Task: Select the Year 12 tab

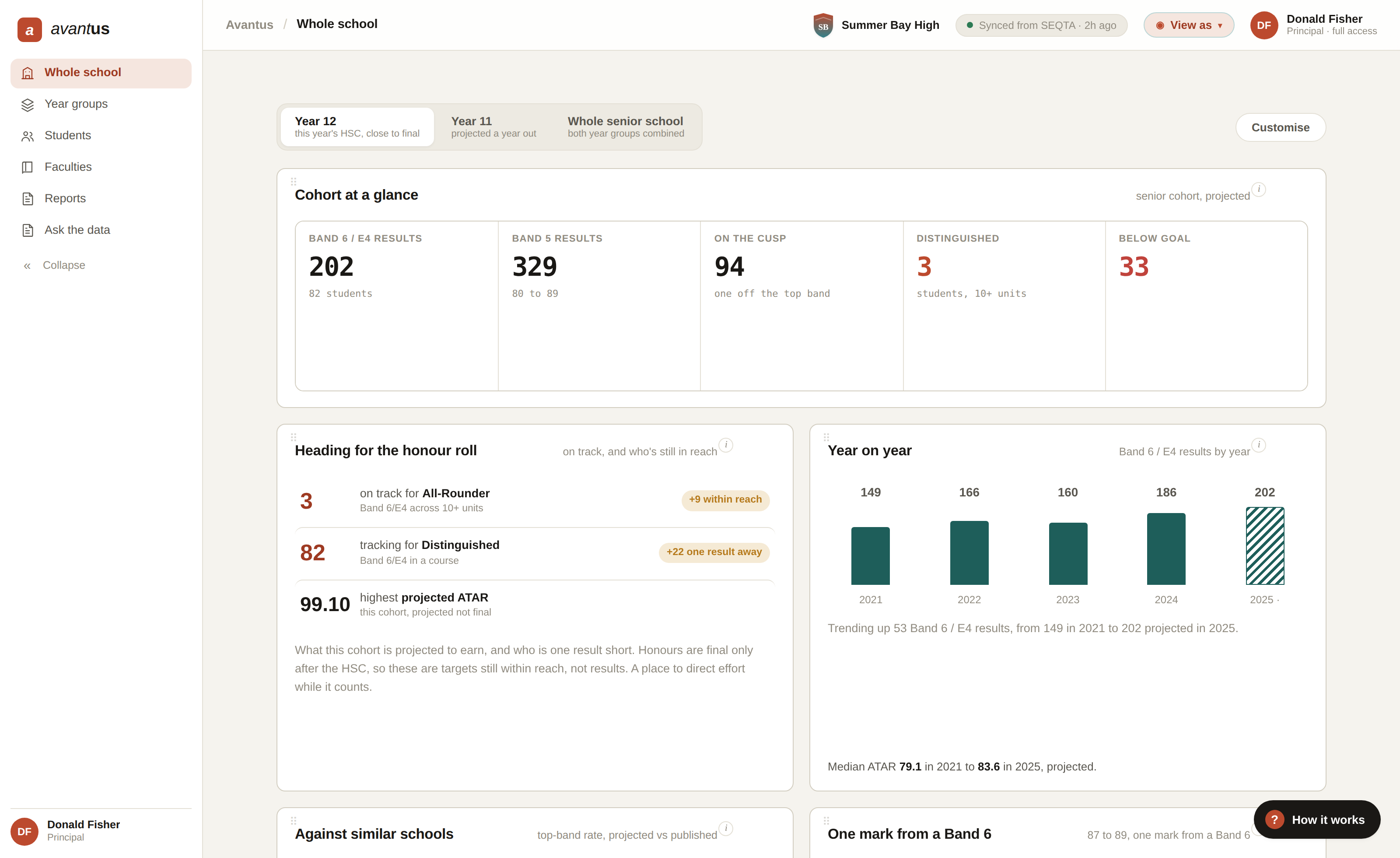Action: [x=357, y=127]
